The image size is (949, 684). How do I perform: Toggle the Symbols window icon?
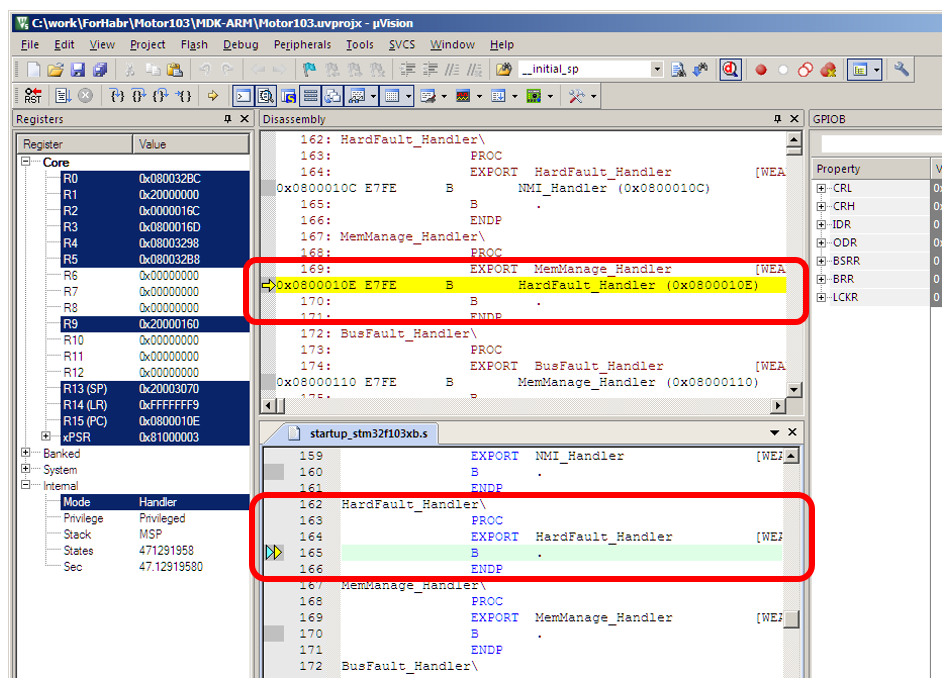[287, 96]
